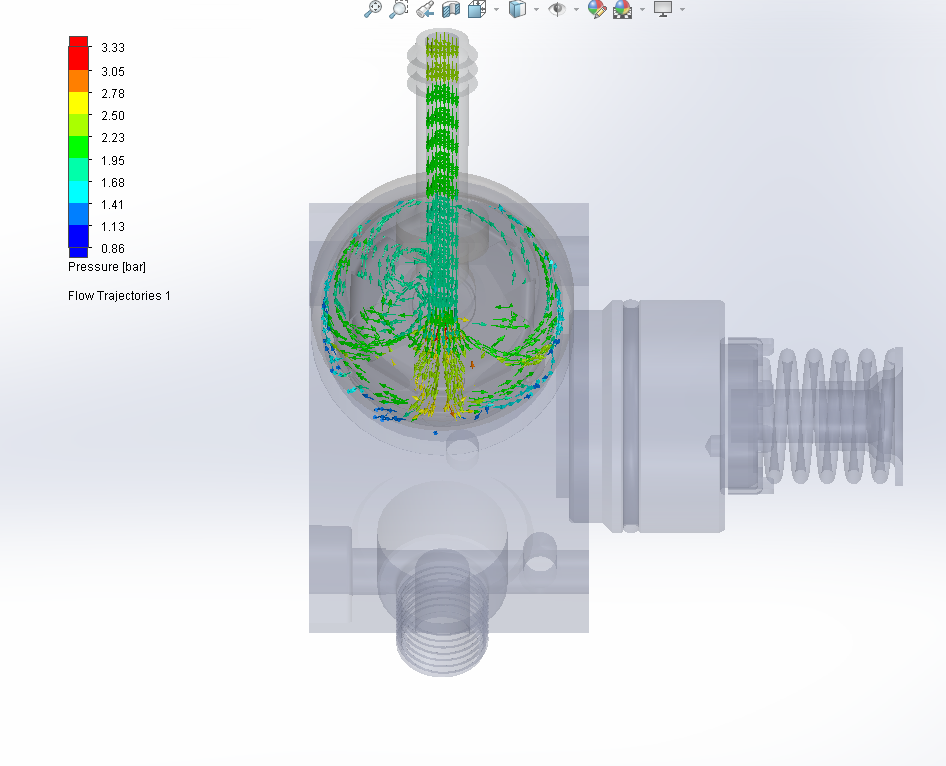Click the Pressure [bar] legend label
The height and width of the screenshot is (766, 946).
(106, 267)
